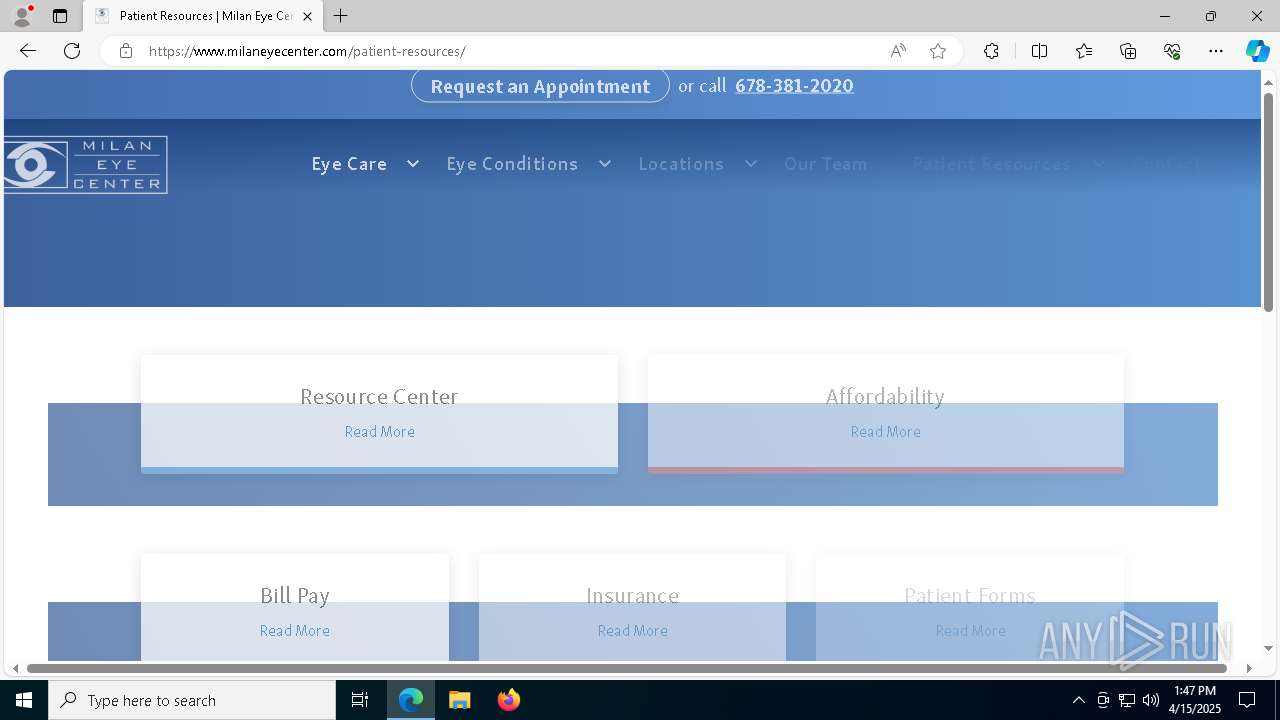Screen dimensions: 1280x720
Task: View site information lock icon
Action: click(126, 51)
